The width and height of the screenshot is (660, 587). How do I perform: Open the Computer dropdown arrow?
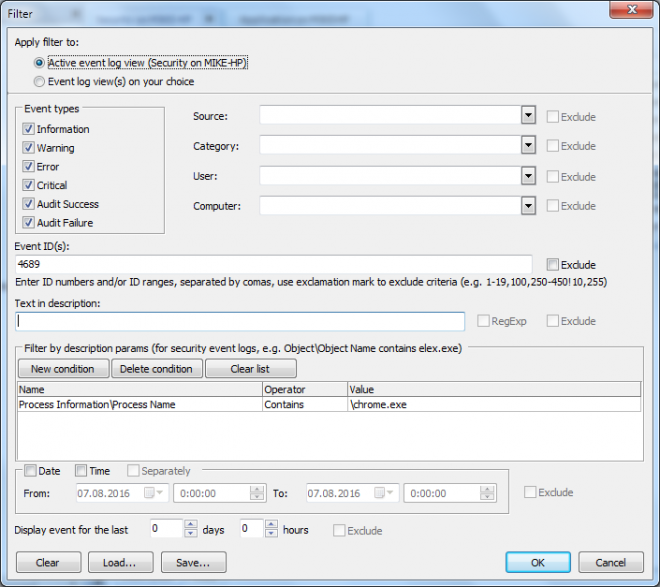pos(528,206)
